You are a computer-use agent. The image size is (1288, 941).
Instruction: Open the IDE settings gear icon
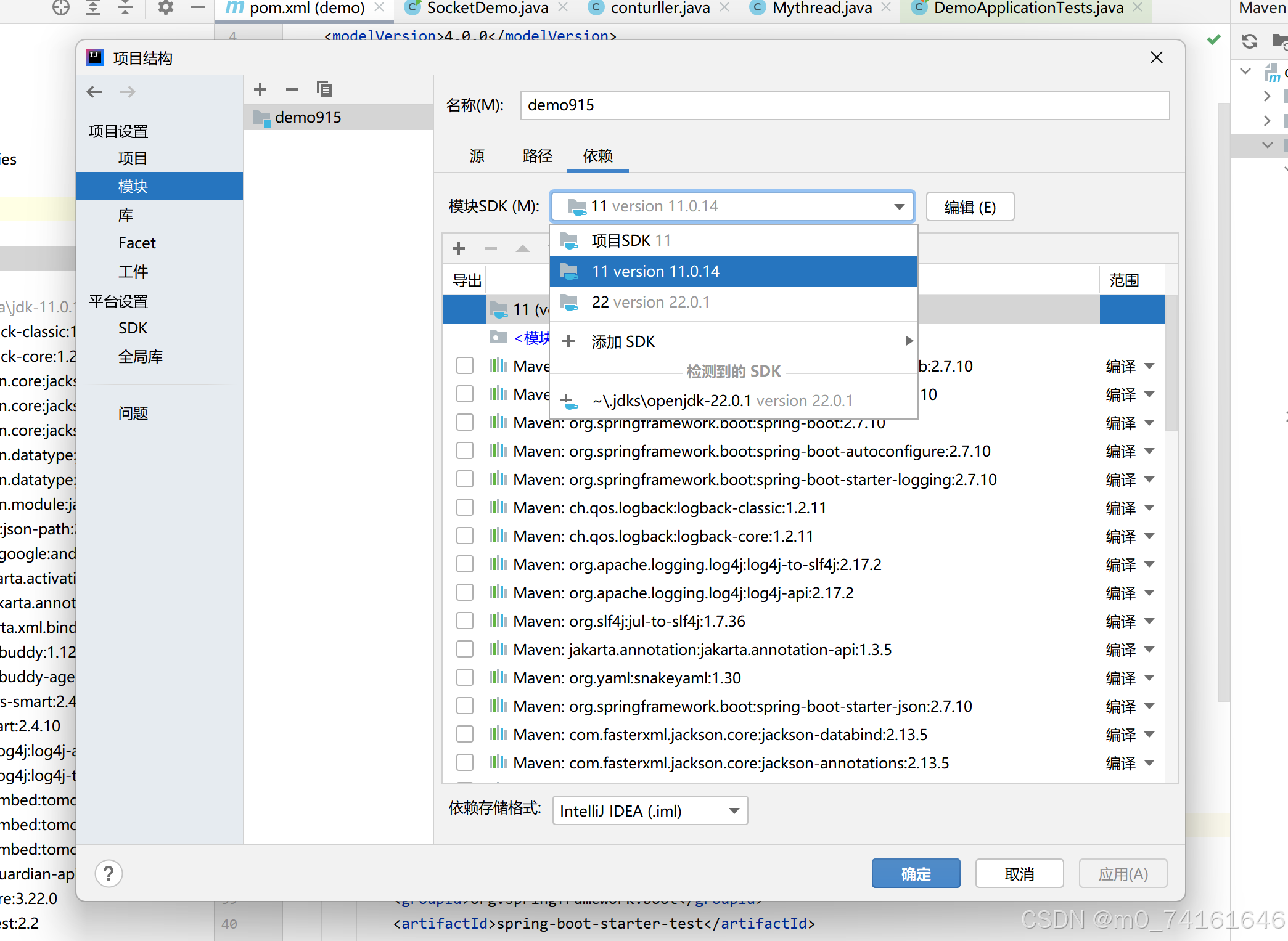click(165, 7)
